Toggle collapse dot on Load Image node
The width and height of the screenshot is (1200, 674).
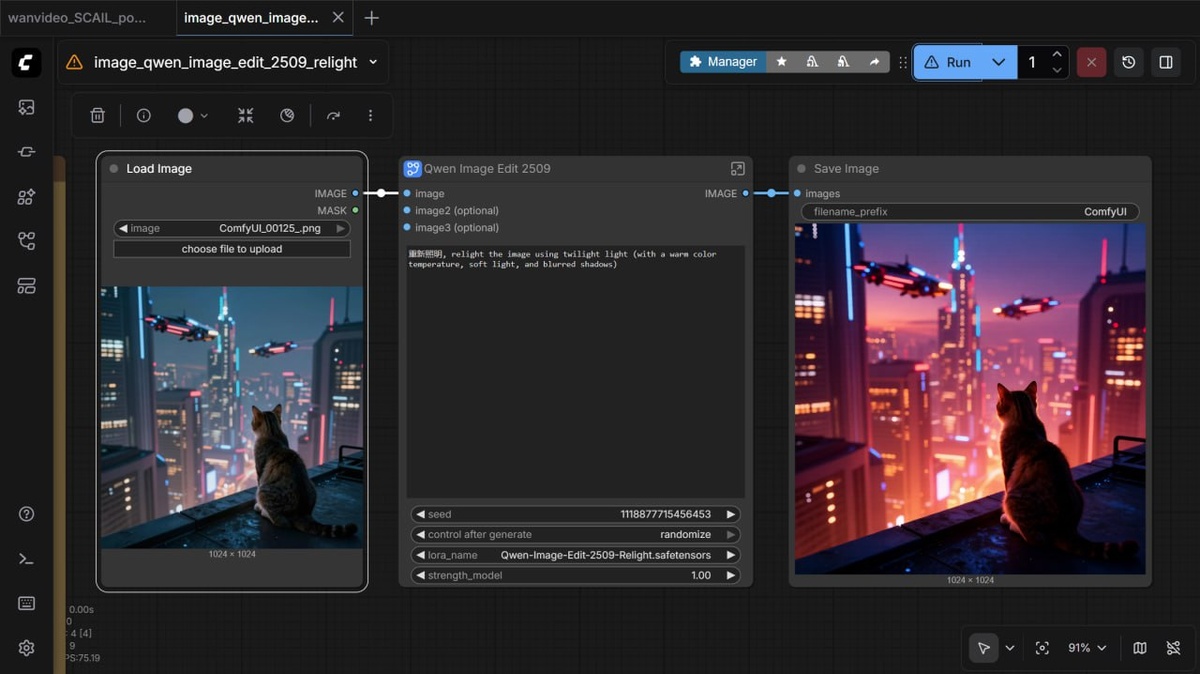pos(114,169)
